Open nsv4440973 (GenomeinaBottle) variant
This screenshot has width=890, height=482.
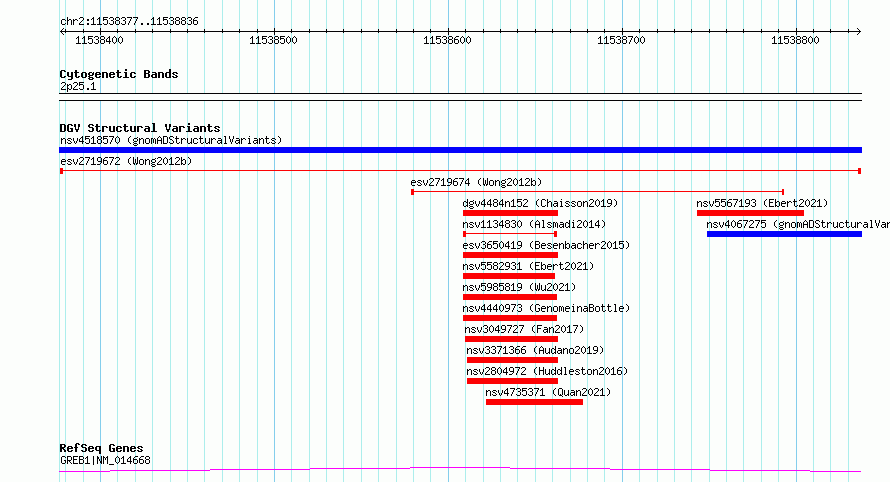[x=546, y=308]
